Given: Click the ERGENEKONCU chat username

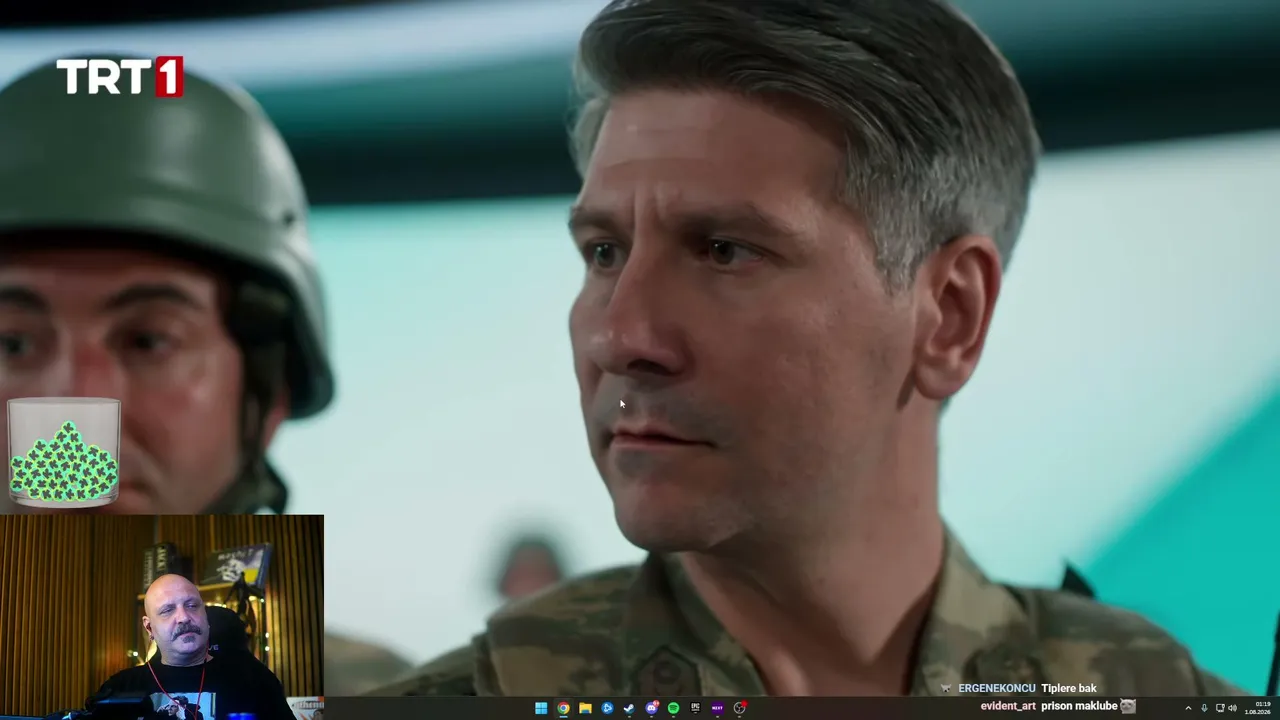Looking at the screenshot, I should 997,688.
